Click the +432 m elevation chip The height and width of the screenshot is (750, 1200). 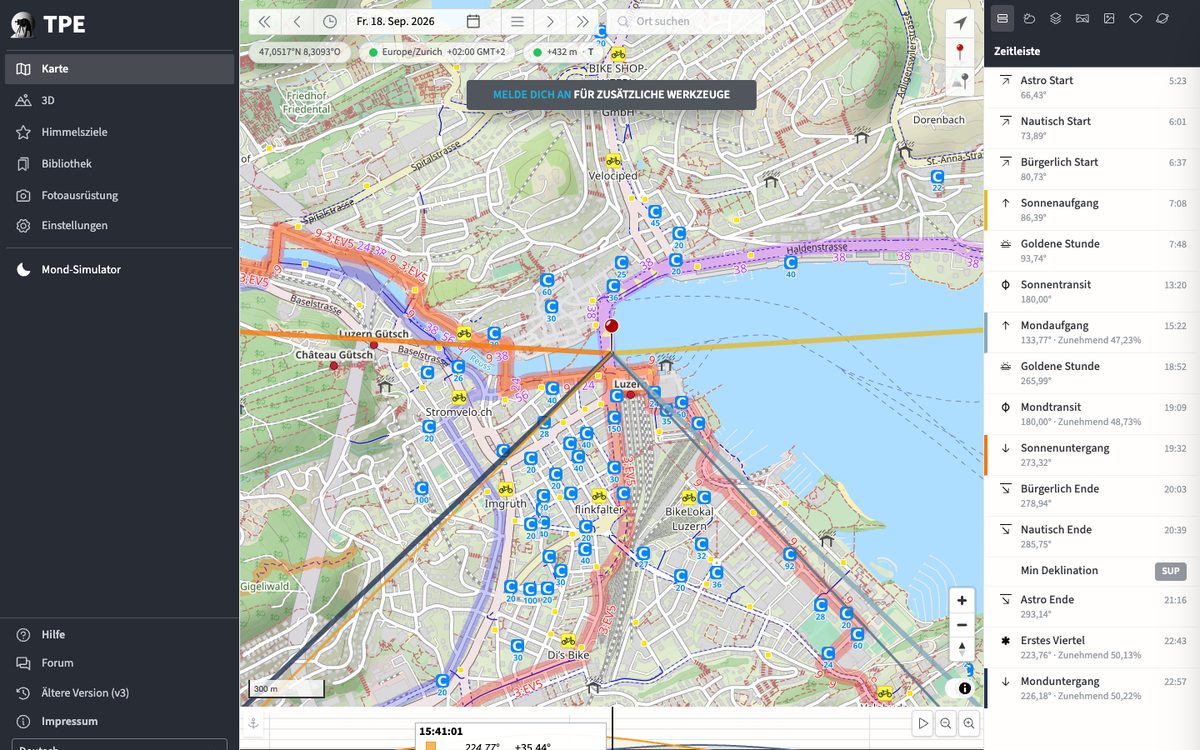tap(563, 51)
